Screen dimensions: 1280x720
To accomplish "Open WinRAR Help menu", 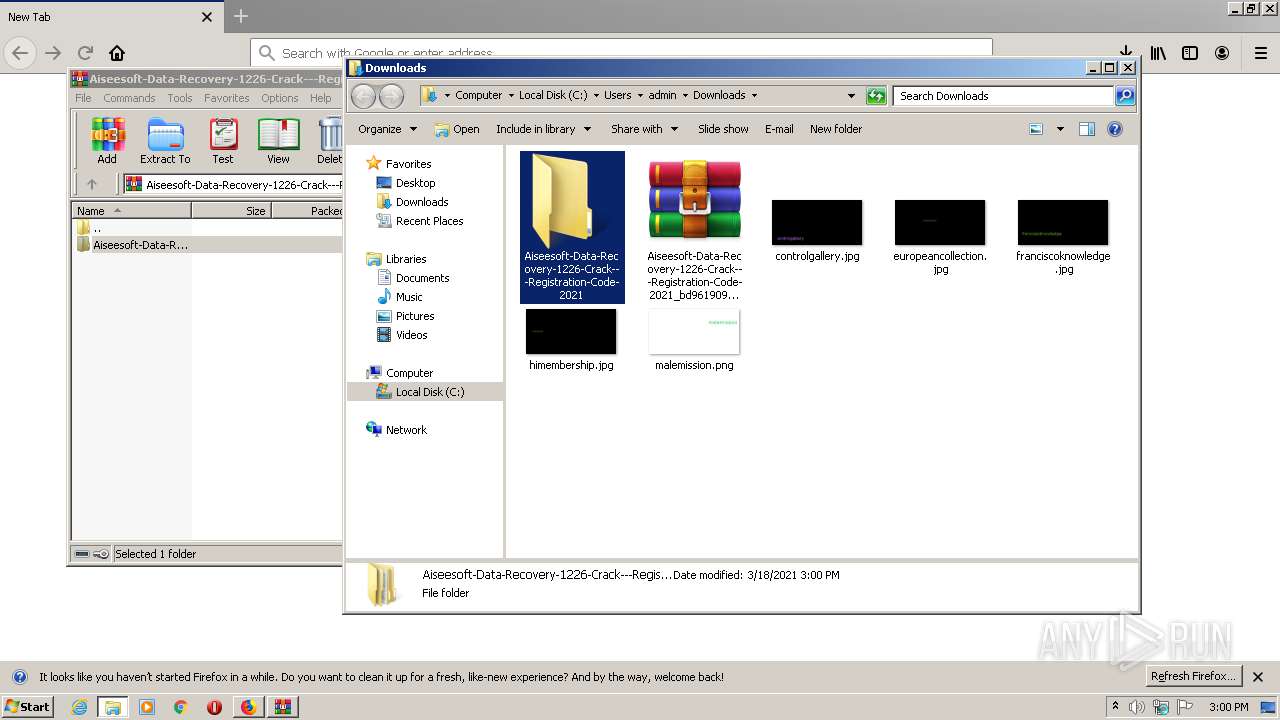I will (x=320, y=98).
